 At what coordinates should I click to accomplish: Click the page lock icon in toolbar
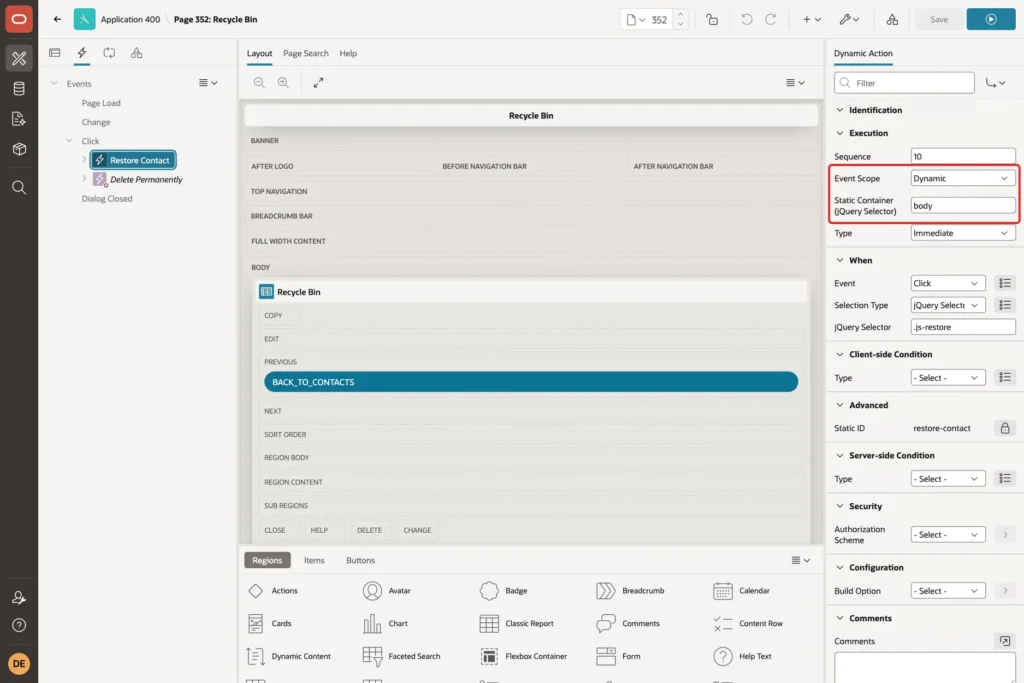[712, 20]
